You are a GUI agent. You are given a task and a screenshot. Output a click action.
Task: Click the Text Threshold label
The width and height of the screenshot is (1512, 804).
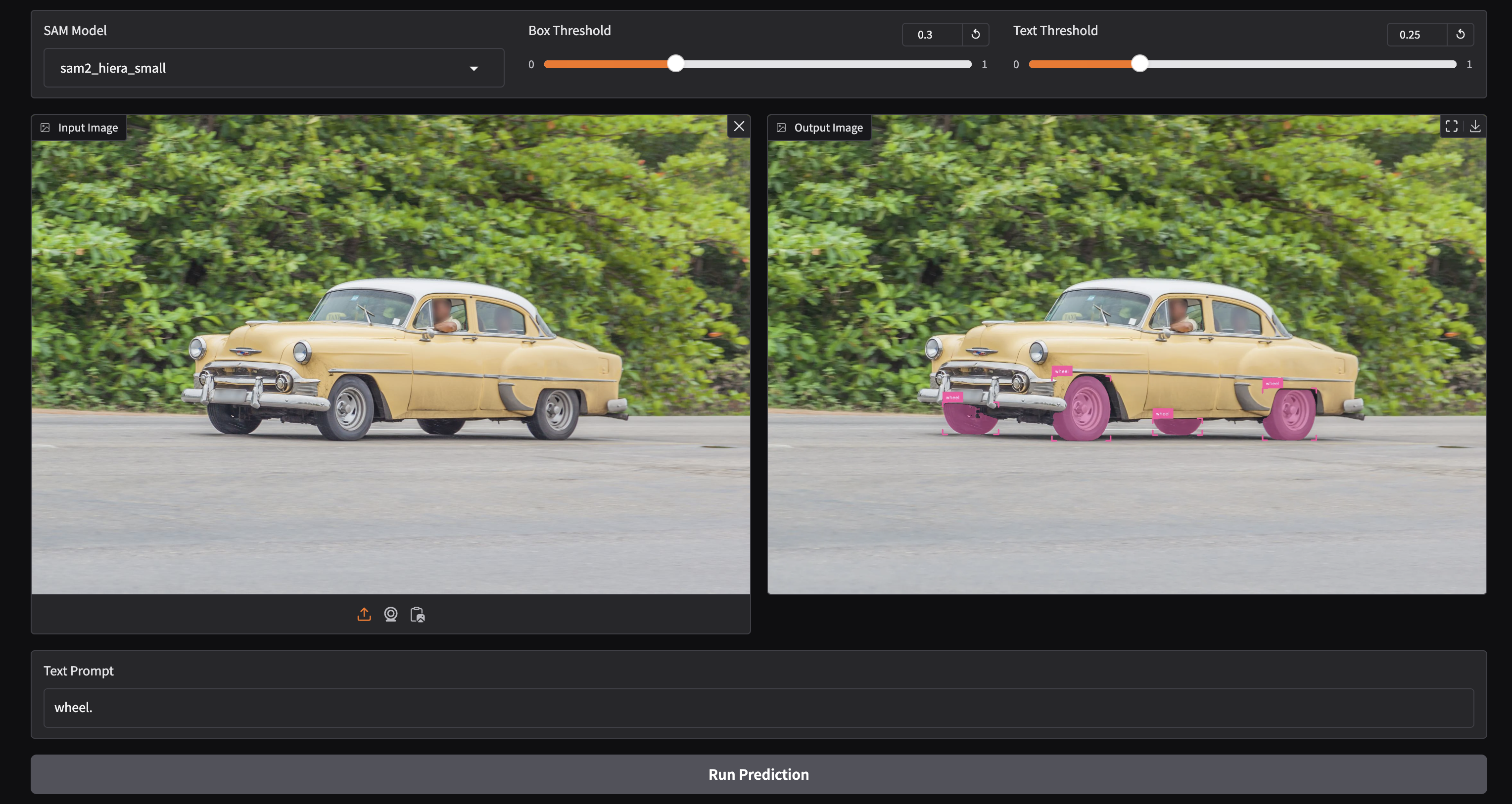pos(1055,31)
